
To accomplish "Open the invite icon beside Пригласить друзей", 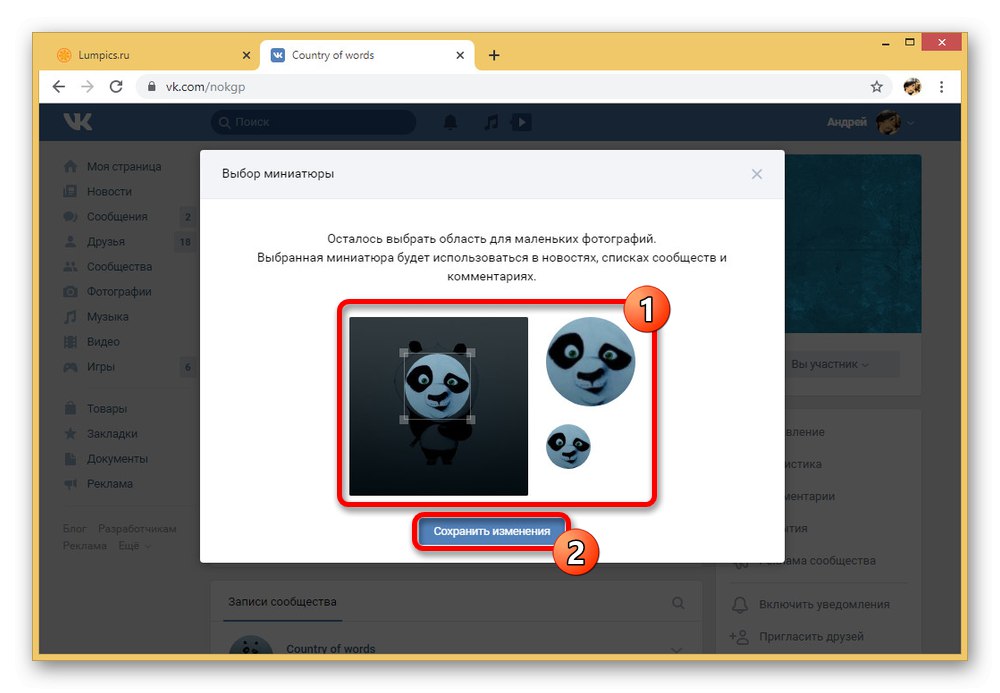I will [739, 636].
